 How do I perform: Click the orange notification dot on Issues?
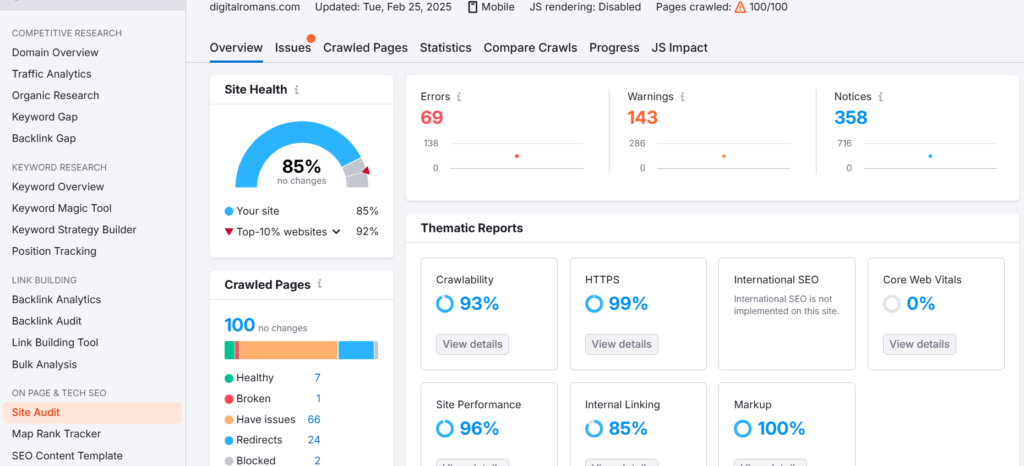(311, 39)
